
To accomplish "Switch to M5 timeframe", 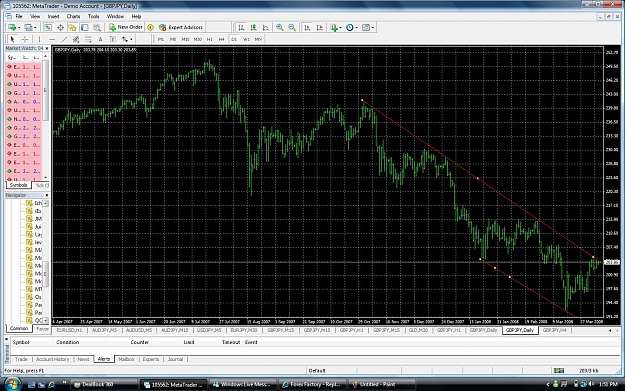I will pyautogui.click(x=173, y=39).
